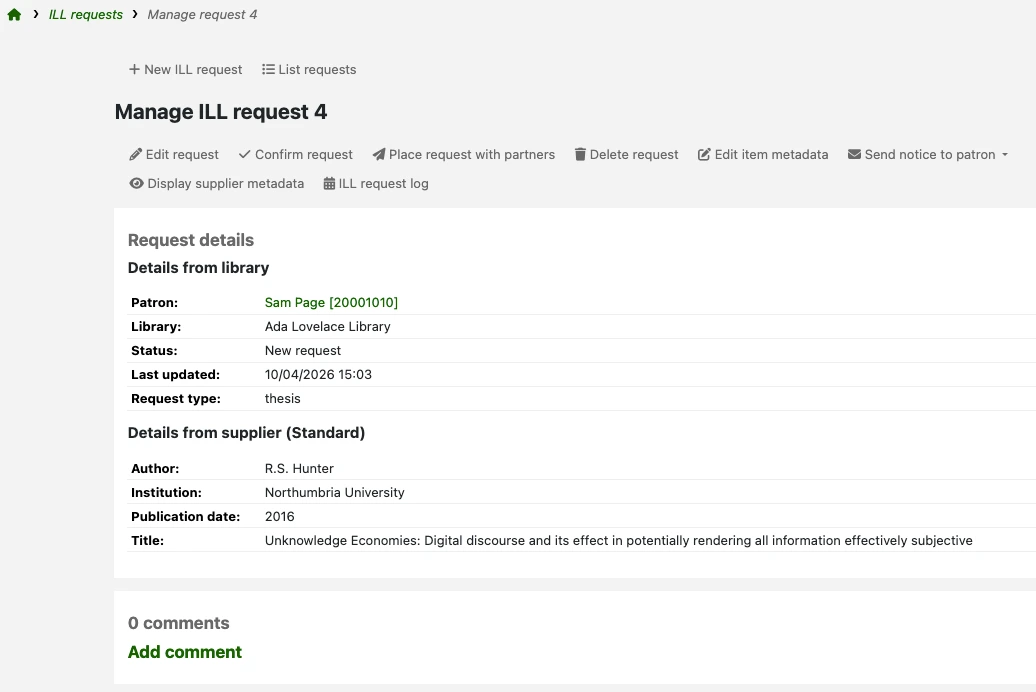
Task: Click the home icon in breadcrumbs
Action: click(14, 15)
